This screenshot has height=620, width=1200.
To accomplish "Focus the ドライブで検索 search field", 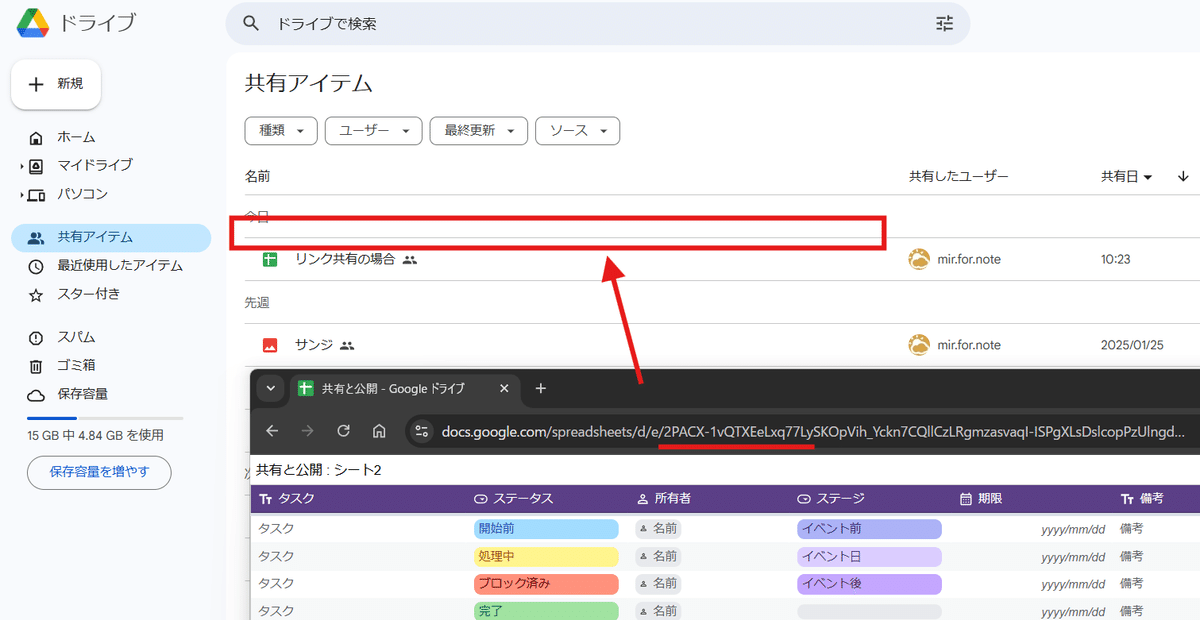I will (x=598, y=23).
